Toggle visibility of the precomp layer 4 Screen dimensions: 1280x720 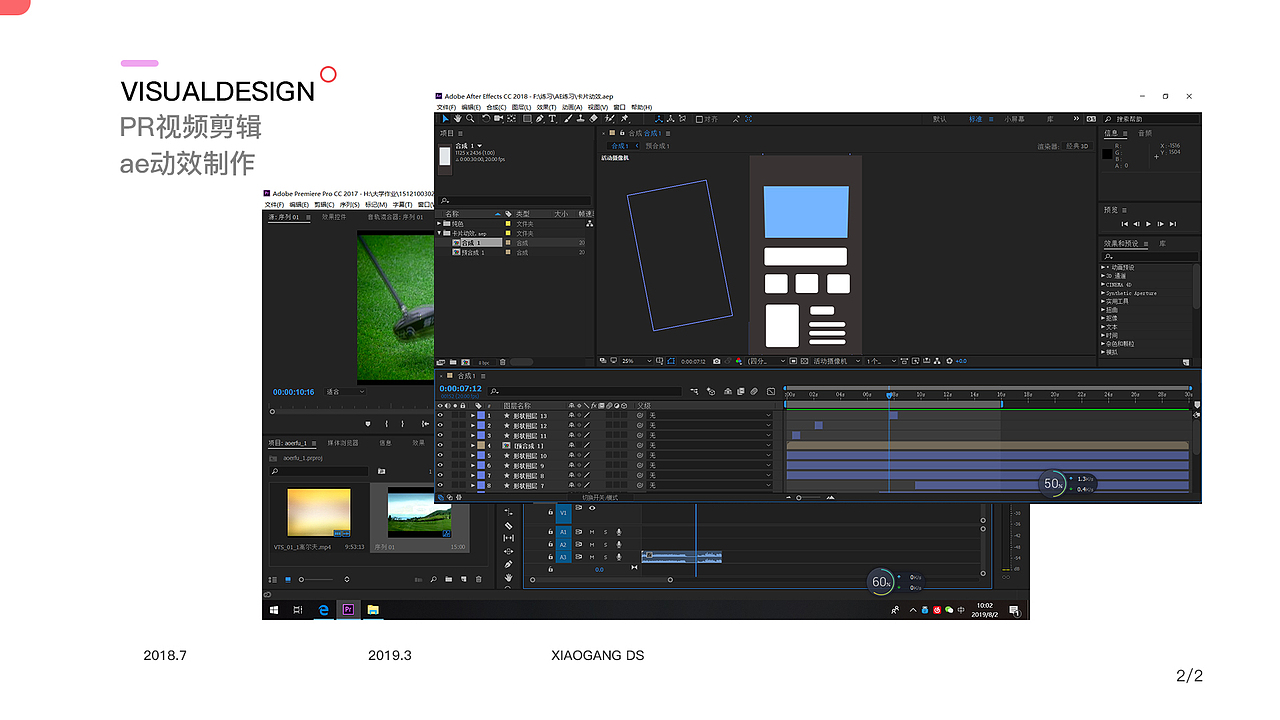pyautogui.click(x=440, y=446)
